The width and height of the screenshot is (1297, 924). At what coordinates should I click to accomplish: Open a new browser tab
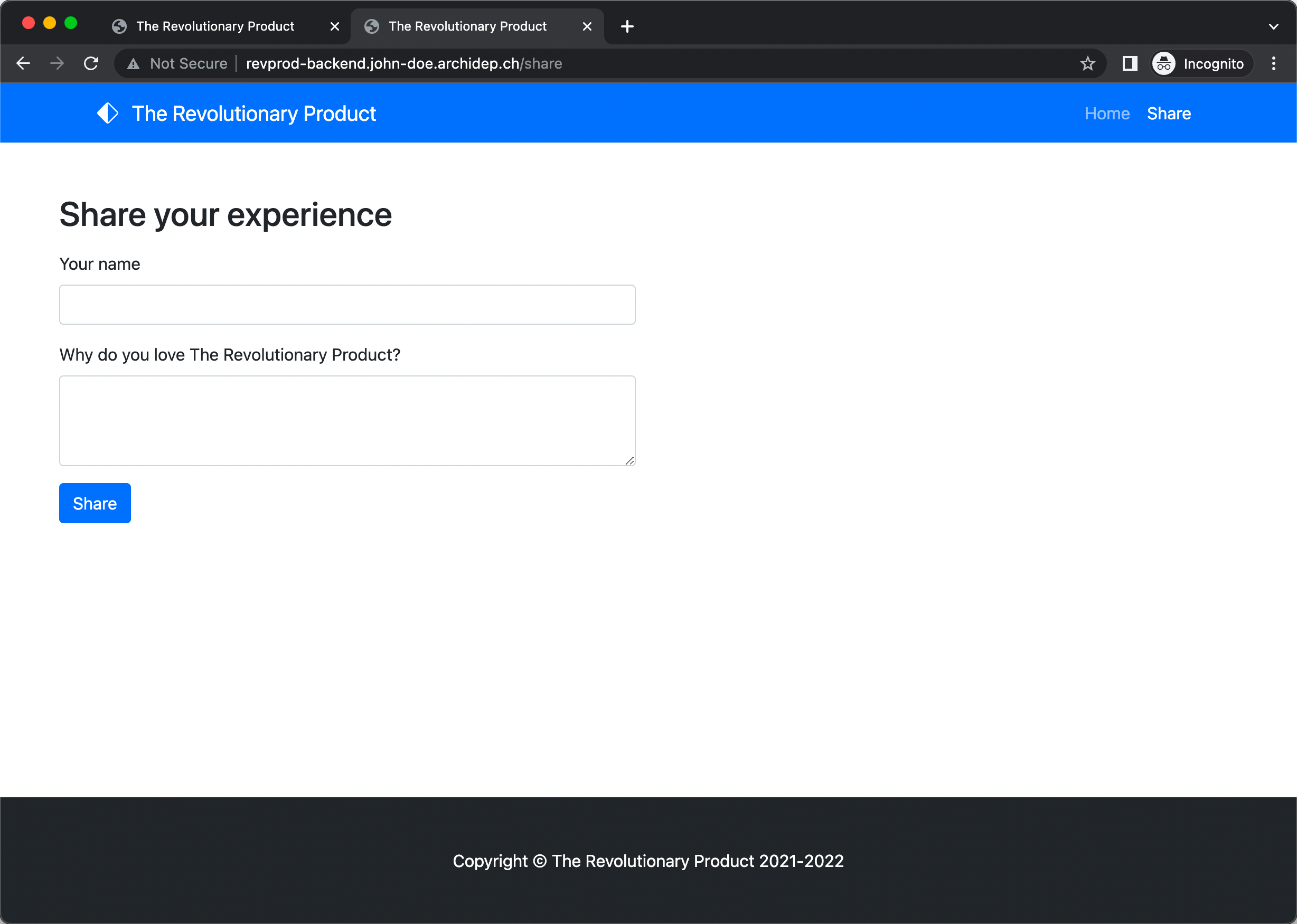(627, 26)
